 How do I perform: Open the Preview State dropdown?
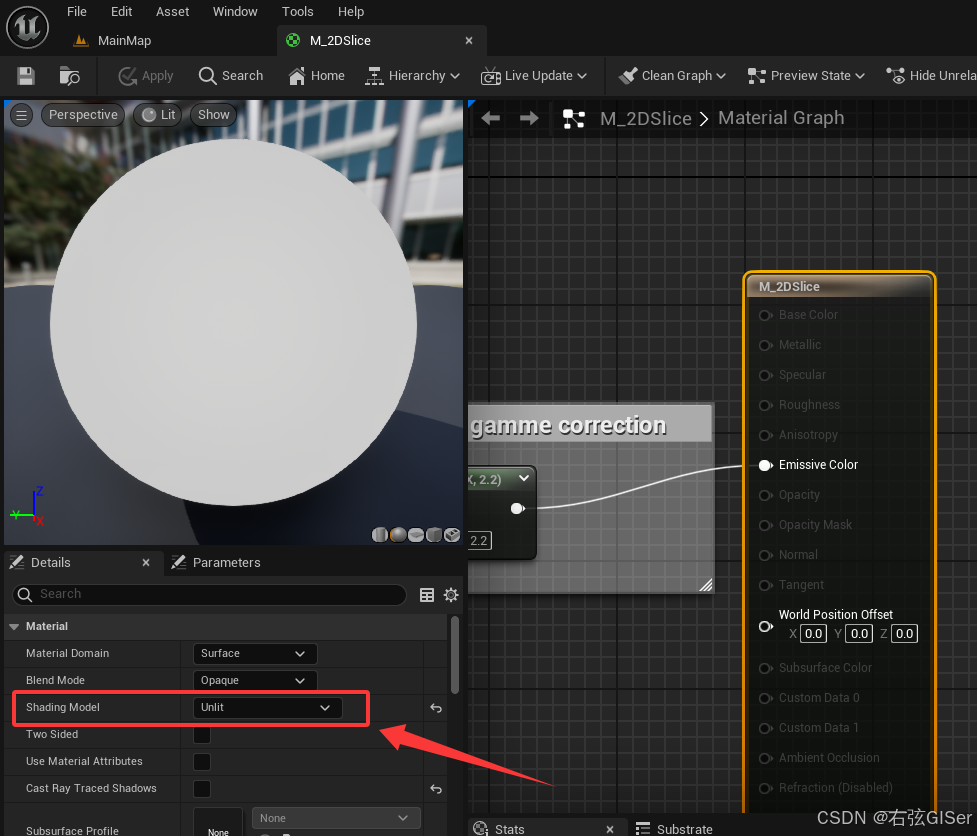coord(806,76)
